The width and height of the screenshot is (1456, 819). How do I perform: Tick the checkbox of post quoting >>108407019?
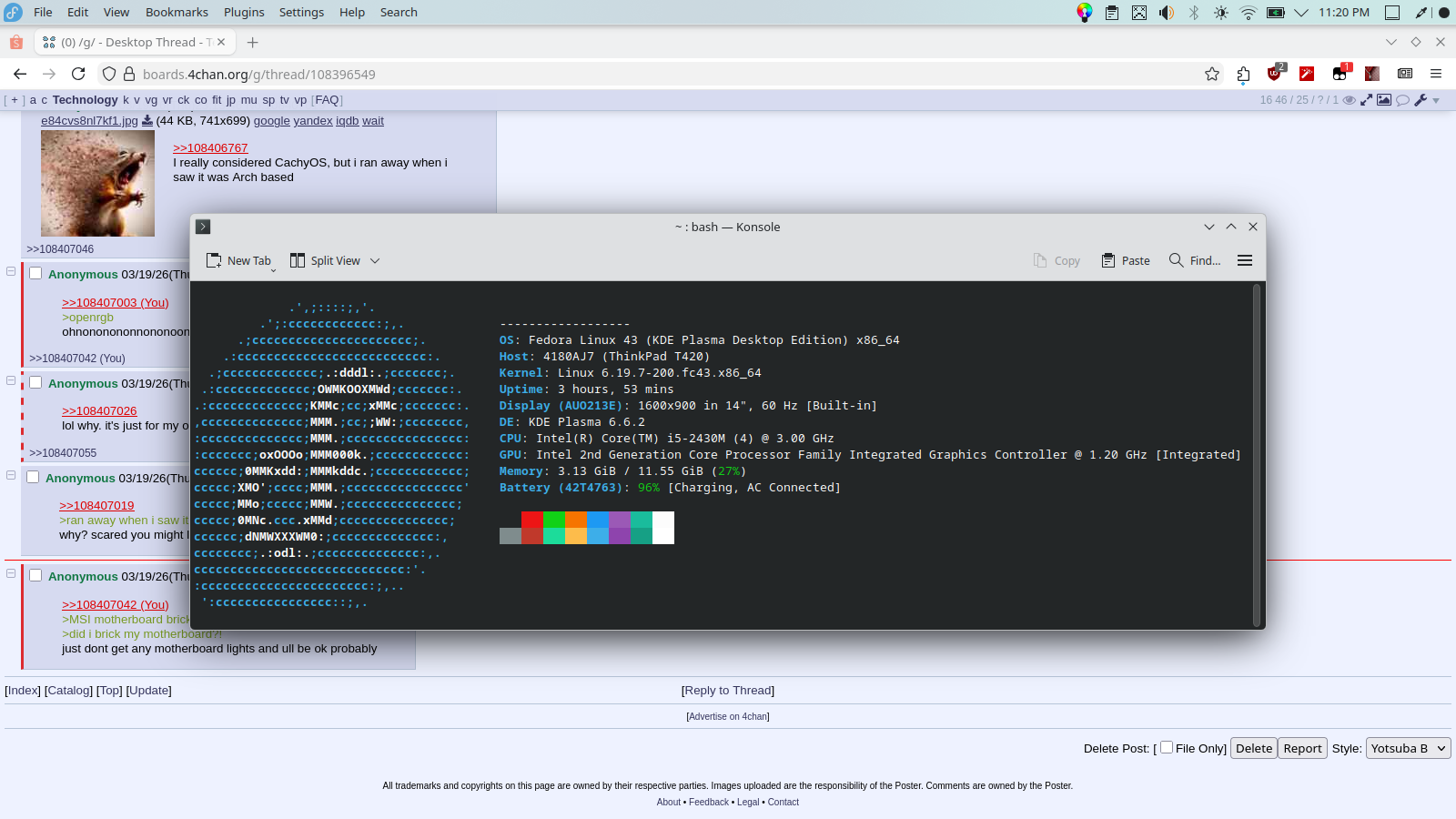click(33, 477)
